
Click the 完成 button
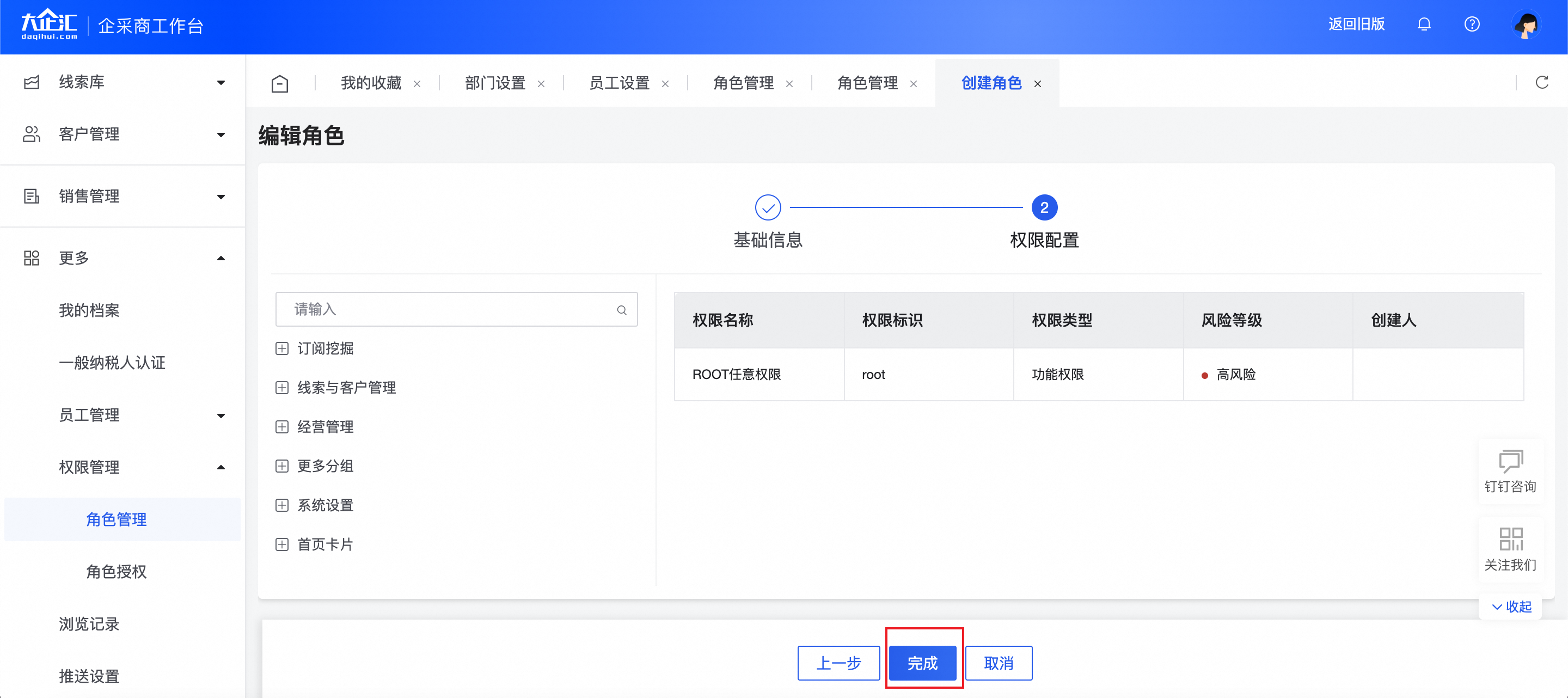point(922,663)
